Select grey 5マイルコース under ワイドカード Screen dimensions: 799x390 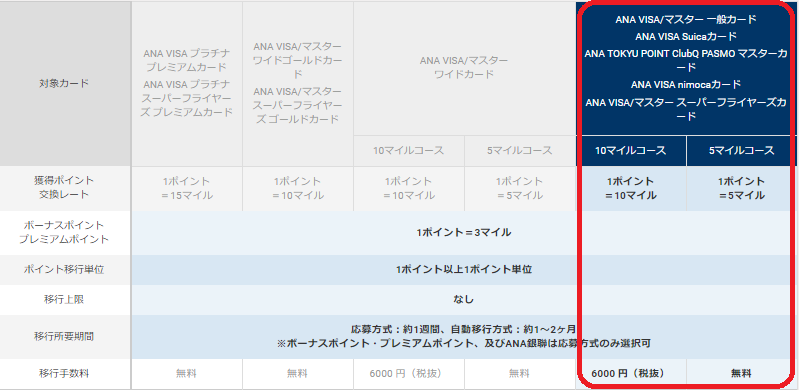coord(519,151)
